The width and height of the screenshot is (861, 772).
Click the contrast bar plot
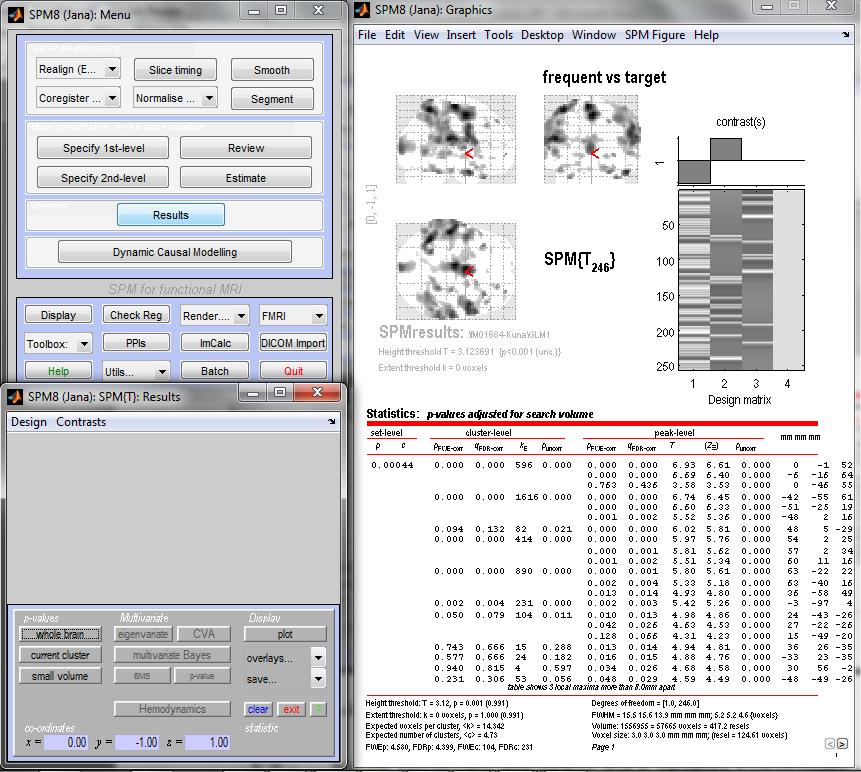click(x=741, y=160)
